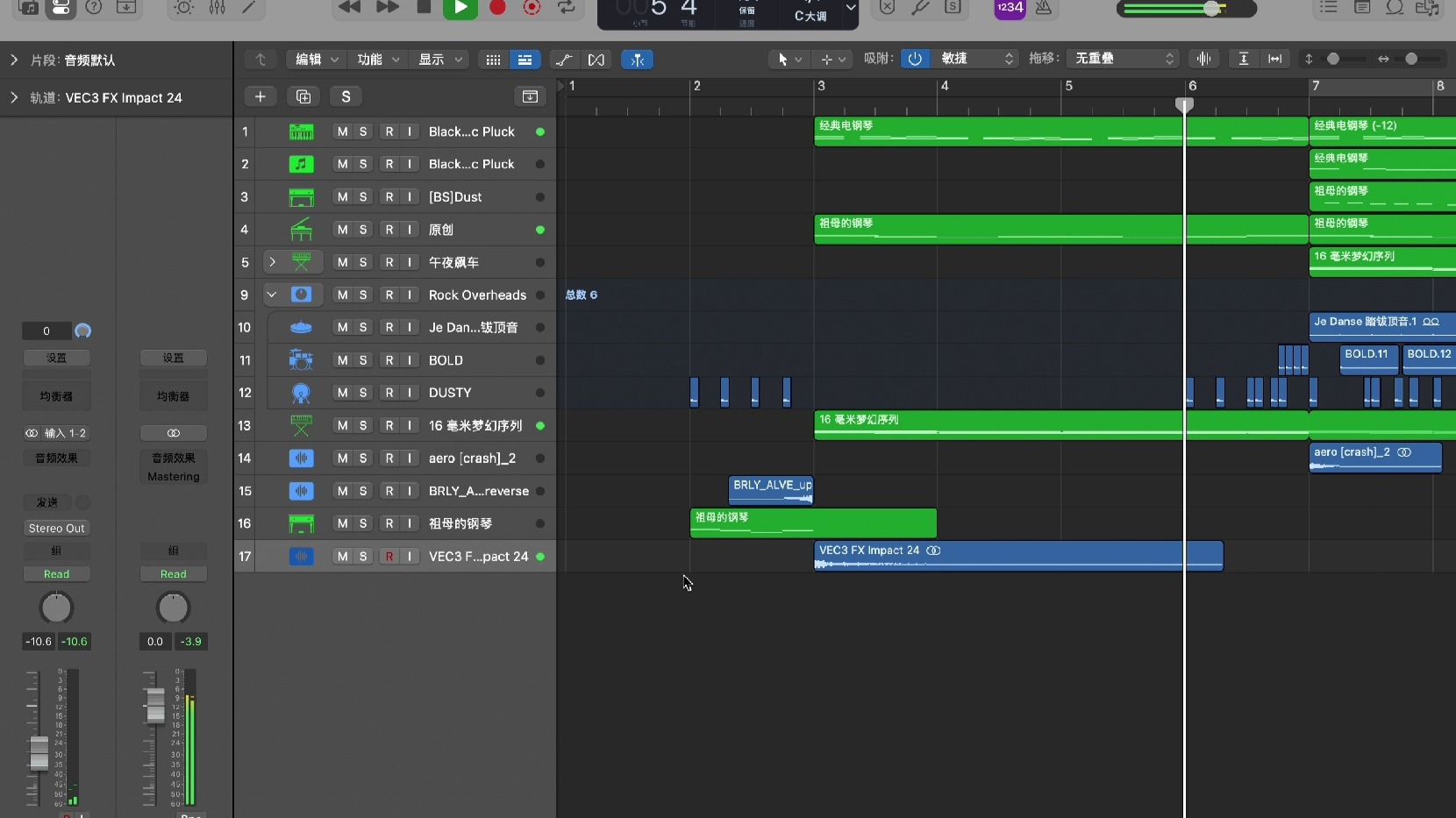Viewport: 1456px width, 818px height.
Task: Solo the DUSTY track
Action: pyautogui.click(x=363, y=393)
